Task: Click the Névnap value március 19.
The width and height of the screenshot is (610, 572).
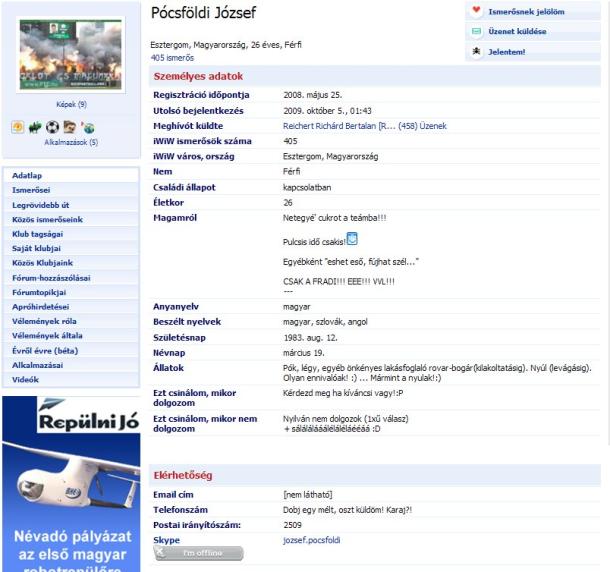Action: (303, 353)
